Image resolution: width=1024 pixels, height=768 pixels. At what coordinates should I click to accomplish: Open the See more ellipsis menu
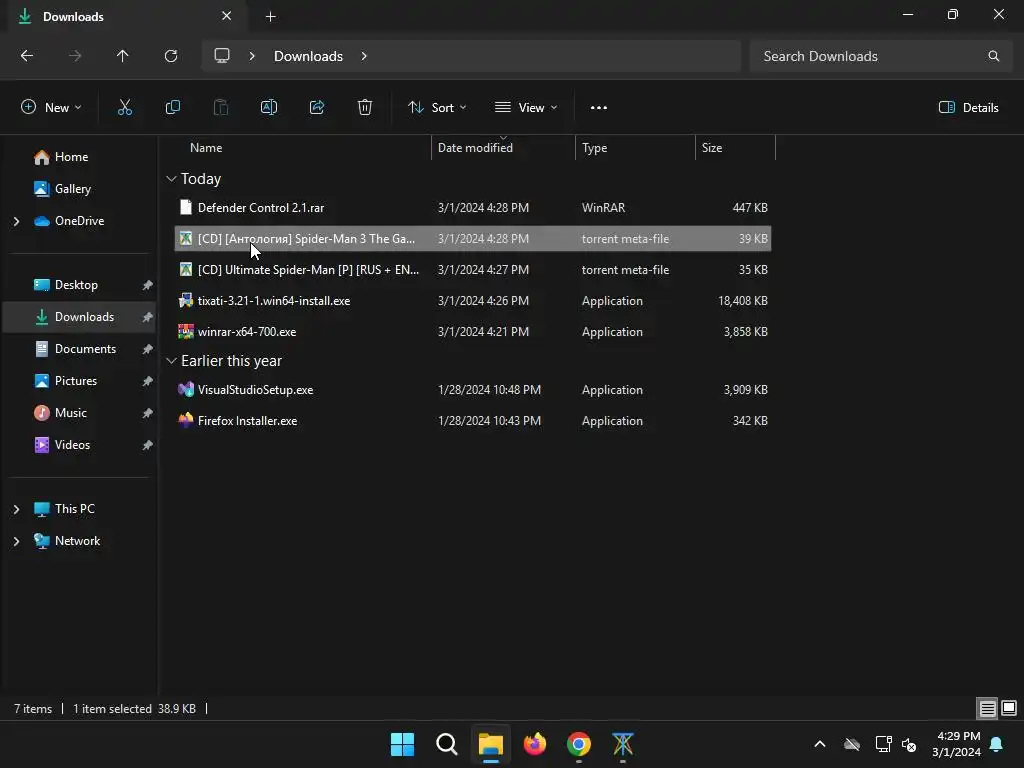point(599,108)
